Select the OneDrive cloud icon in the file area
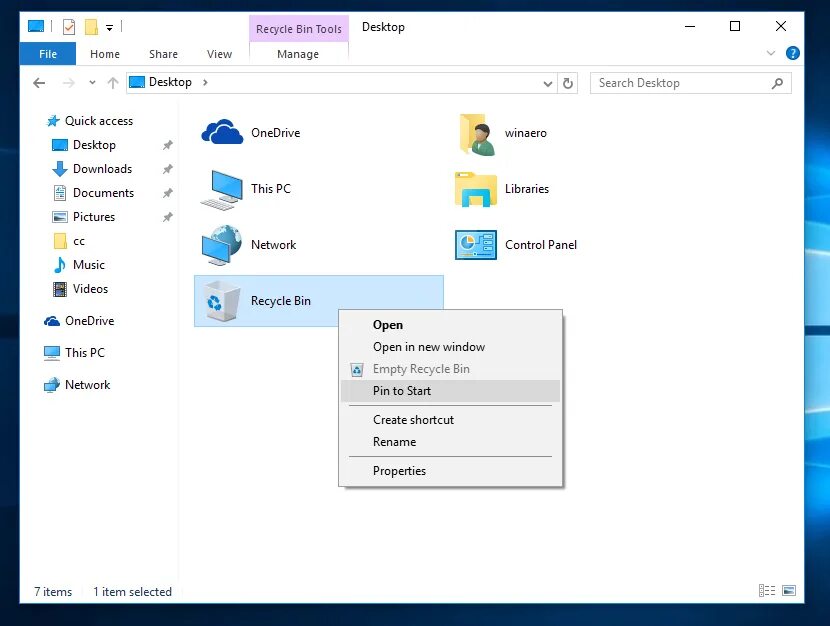This screenshot has width=830, height=626. [x=222, y=132]
